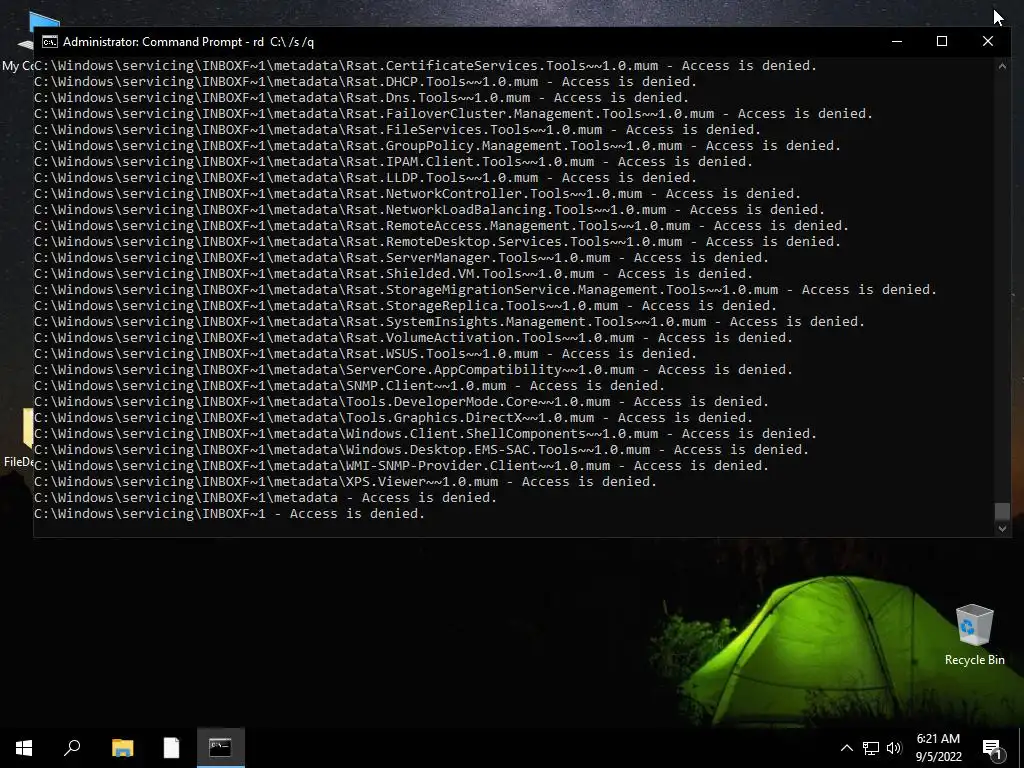Viewport: 1024px width, 768px height.
Task: Click the Rsat.IPAM.Client.Tools line
Action: coord(394,161)
